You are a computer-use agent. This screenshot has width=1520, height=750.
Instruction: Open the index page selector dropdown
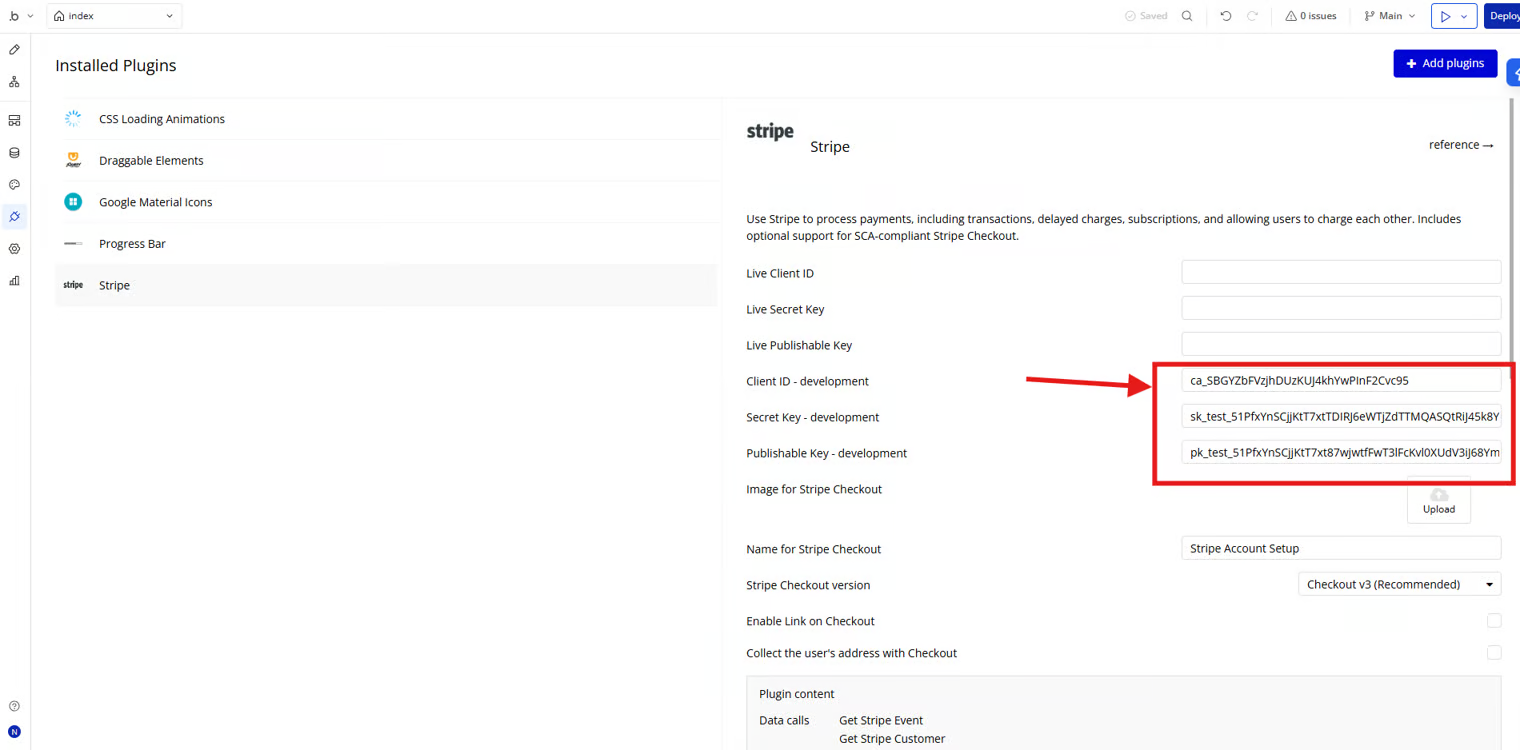pyautogui.click(x=114, y=16)
